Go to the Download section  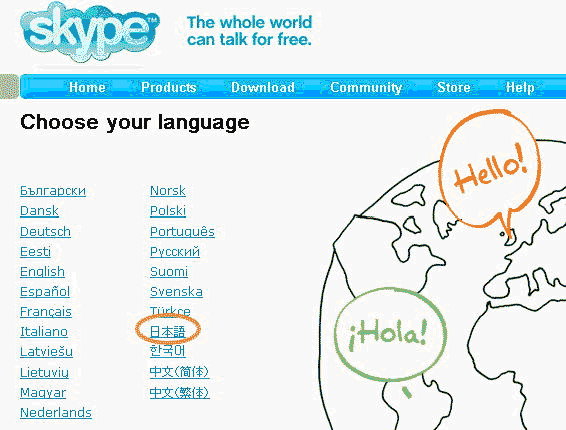coord(263,87)
